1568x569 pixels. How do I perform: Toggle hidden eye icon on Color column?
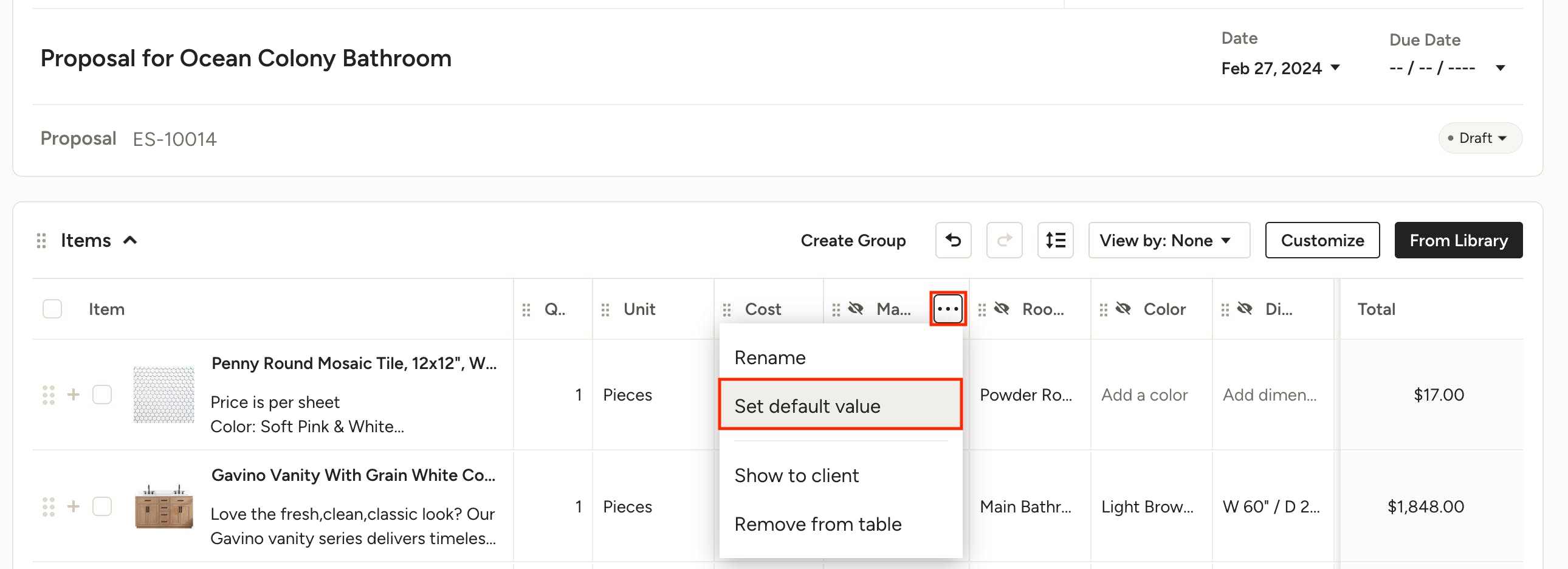coord(1123,309)
